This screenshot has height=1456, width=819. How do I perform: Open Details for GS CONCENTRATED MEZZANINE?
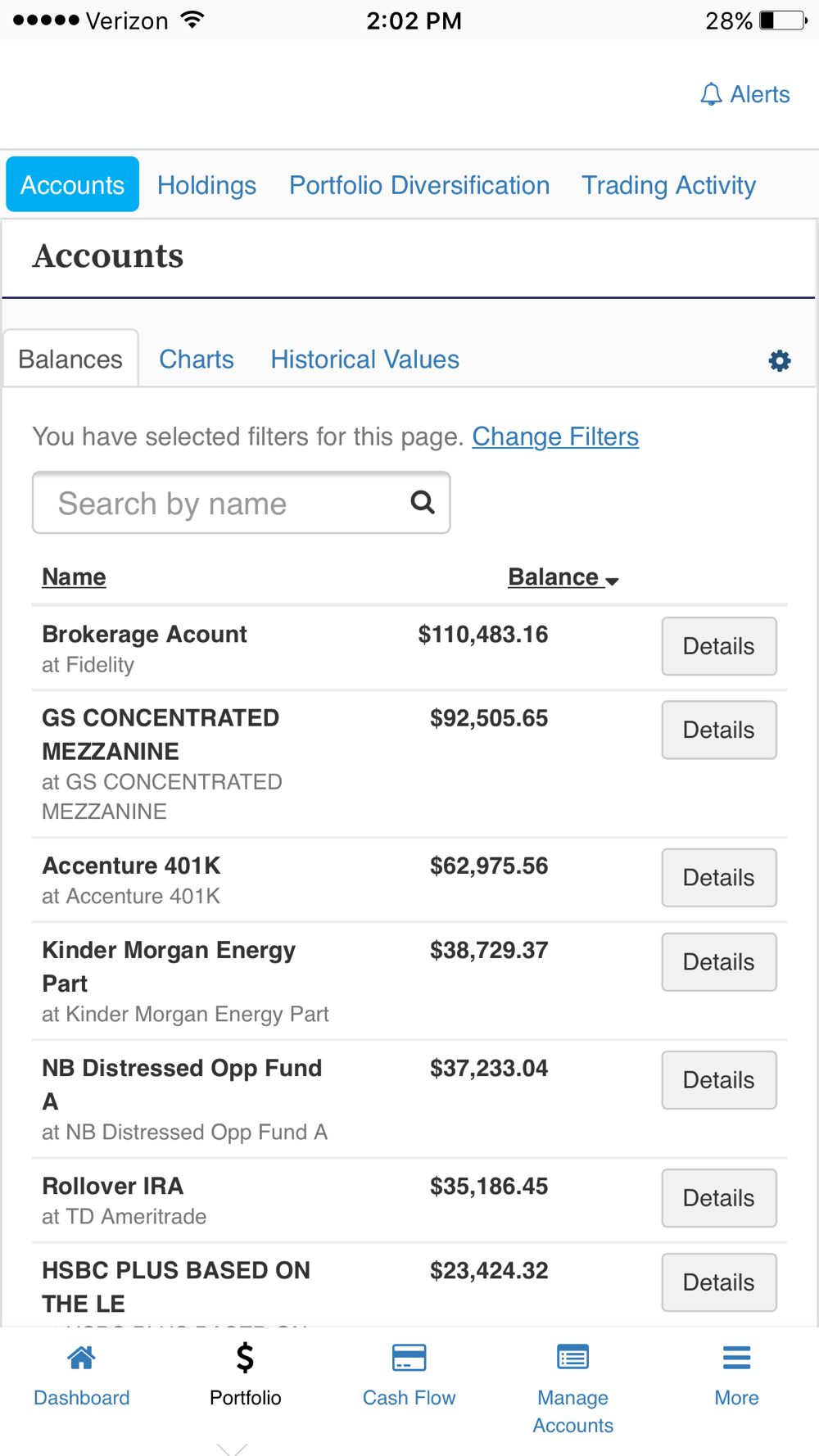coord(719,730)
